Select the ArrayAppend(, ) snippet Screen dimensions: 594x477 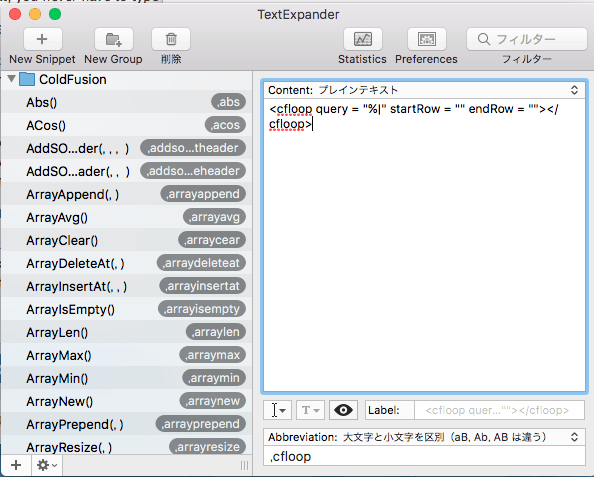coord(127,194)
